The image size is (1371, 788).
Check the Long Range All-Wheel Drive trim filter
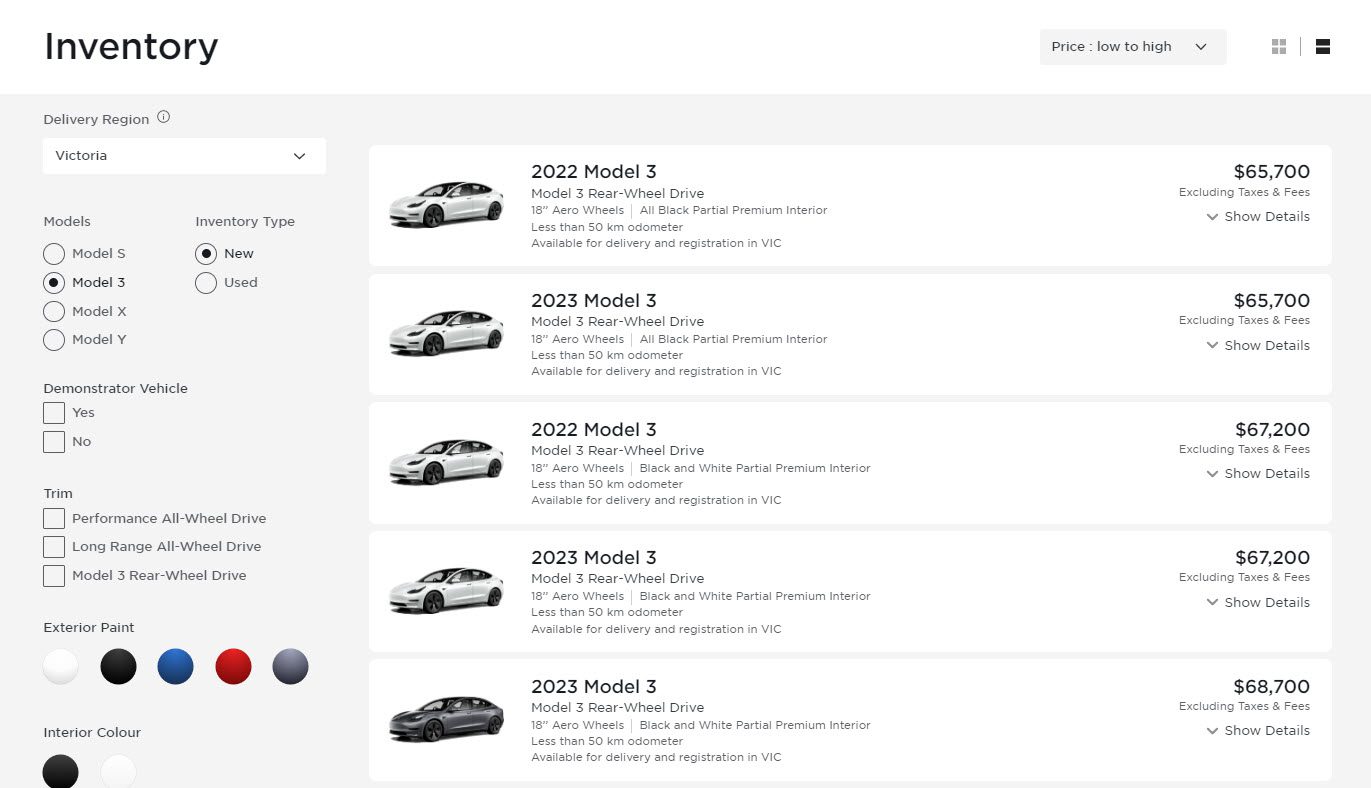tap(54, 546)
